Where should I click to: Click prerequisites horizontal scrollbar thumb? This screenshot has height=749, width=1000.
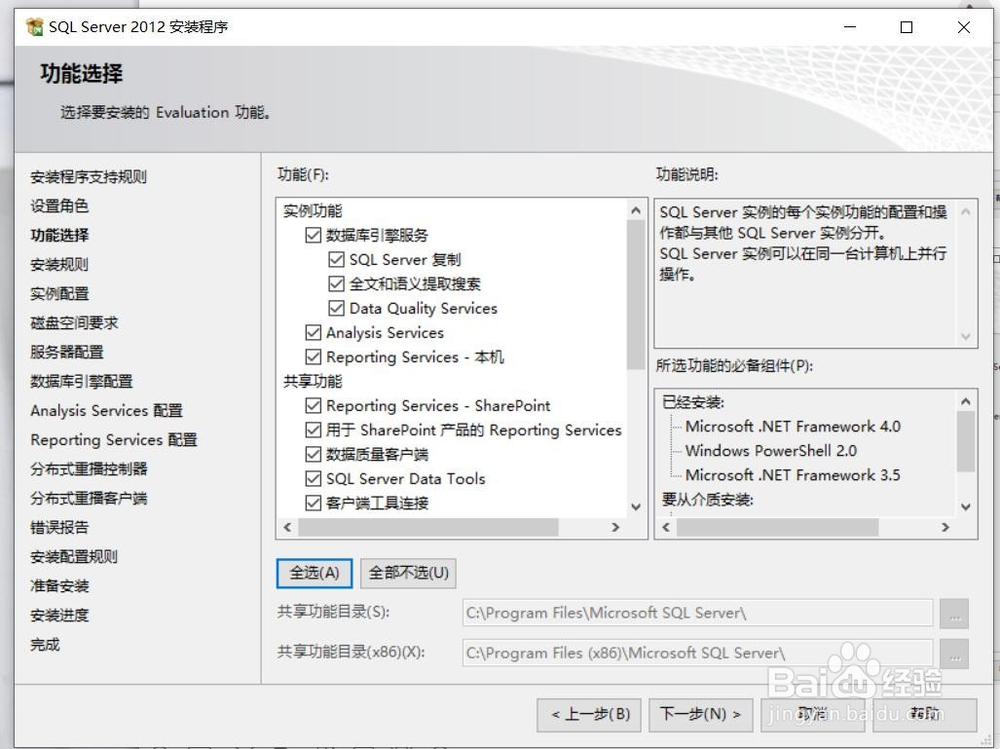point(777,527)
